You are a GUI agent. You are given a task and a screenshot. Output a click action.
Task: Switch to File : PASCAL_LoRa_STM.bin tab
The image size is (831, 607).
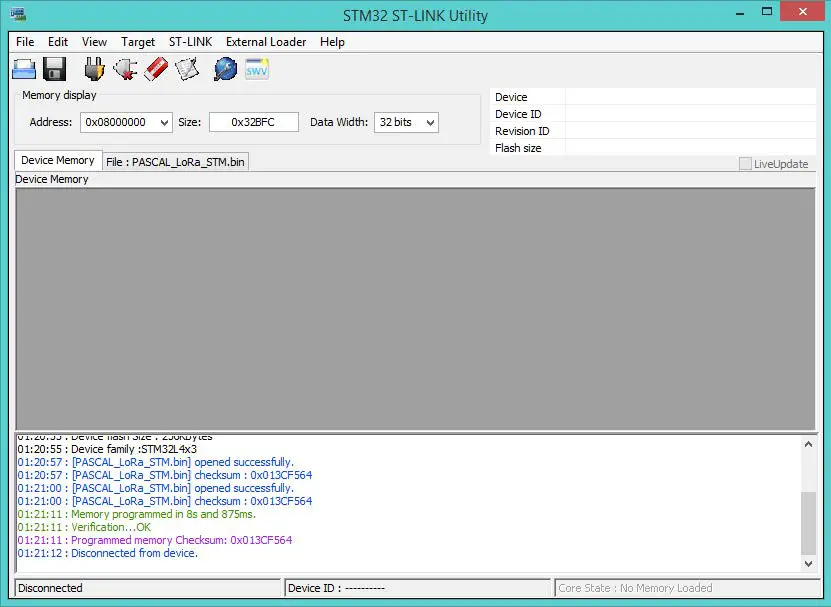click(175, 162)
